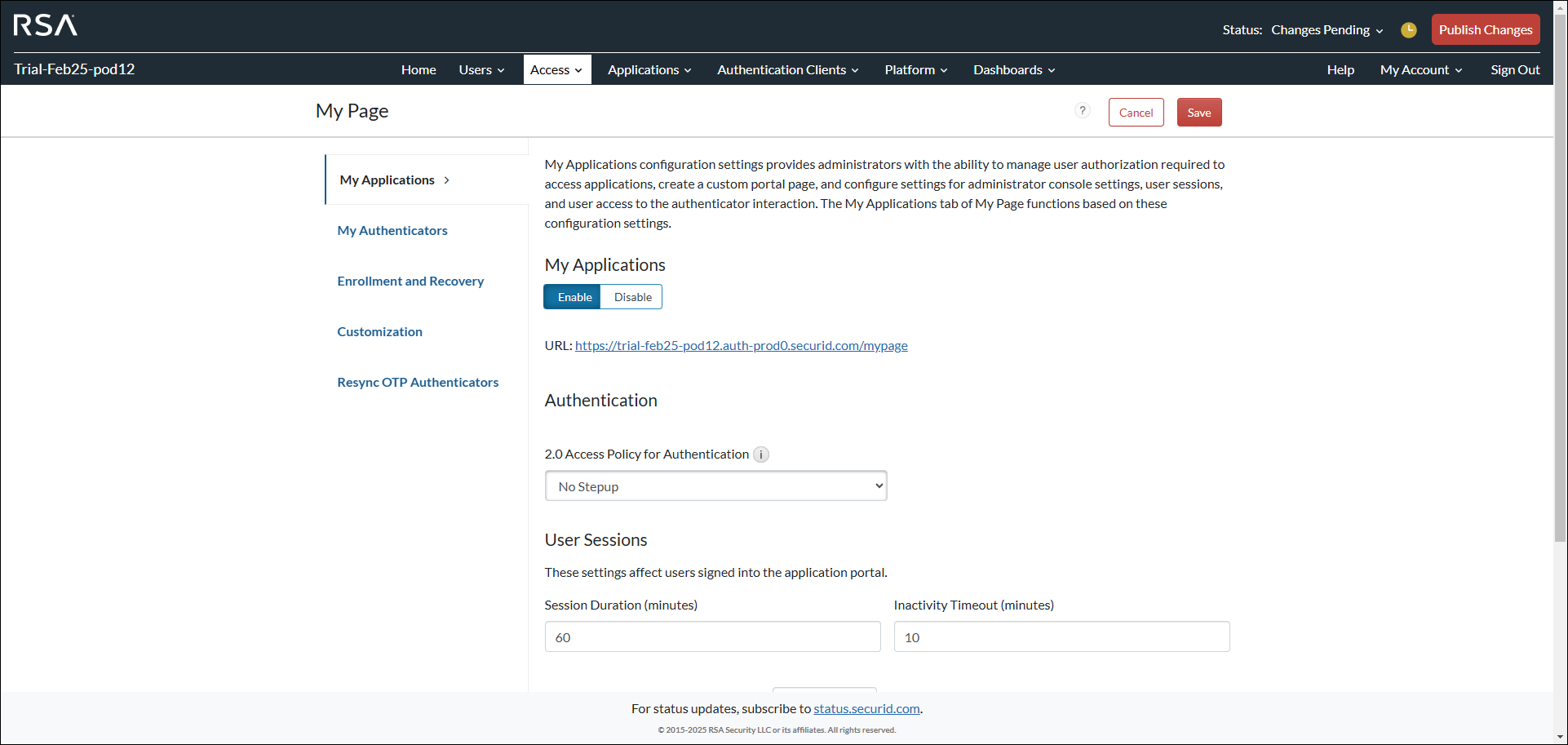Open the My Account menu

(1420, 70)
